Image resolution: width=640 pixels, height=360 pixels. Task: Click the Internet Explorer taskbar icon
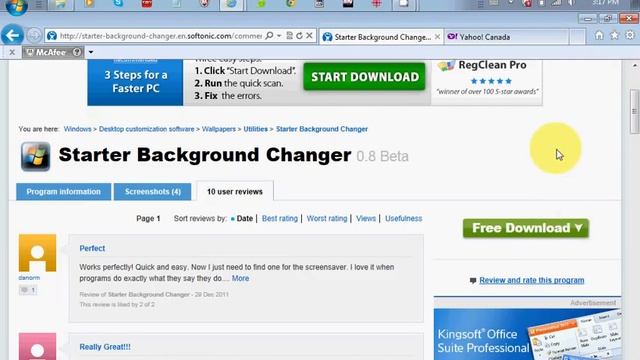[x=231, y=4]
